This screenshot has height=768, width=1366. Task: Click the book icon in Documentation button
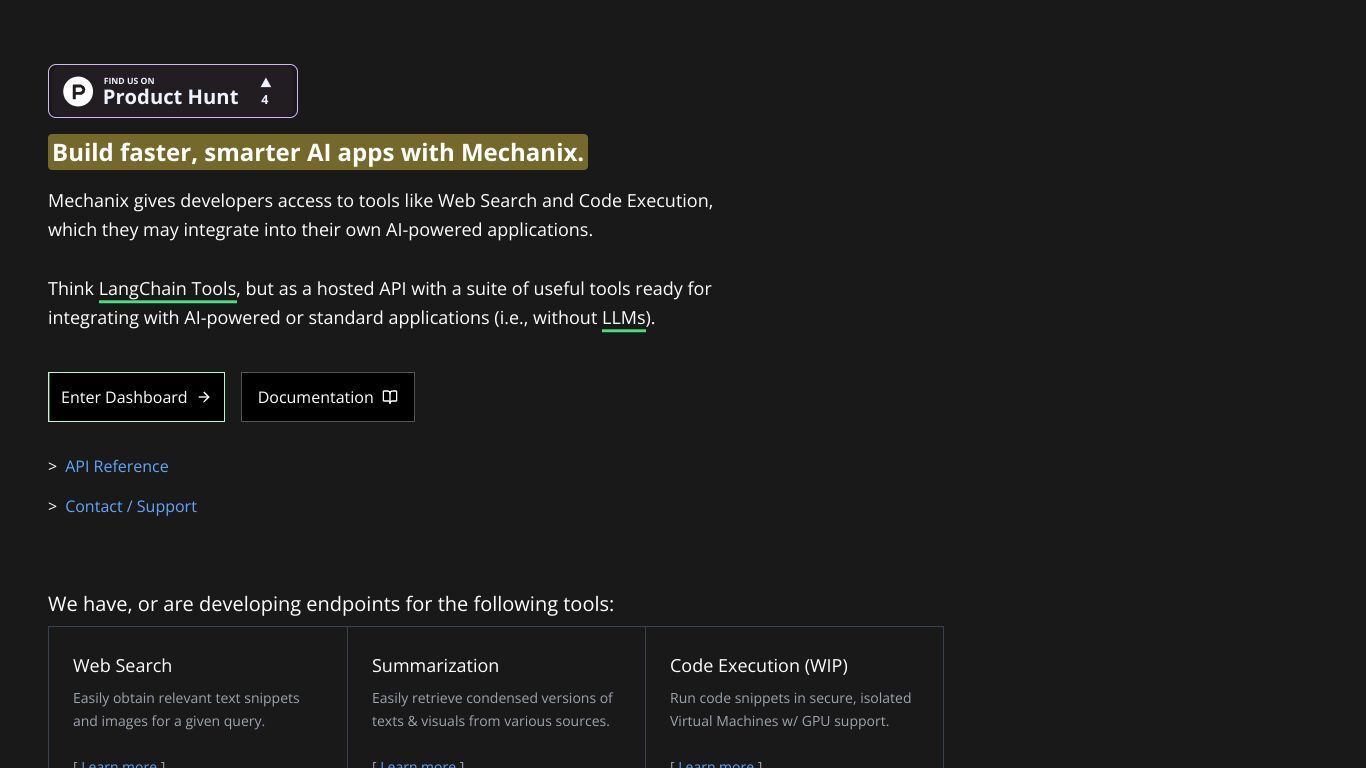tap(390, 397)
